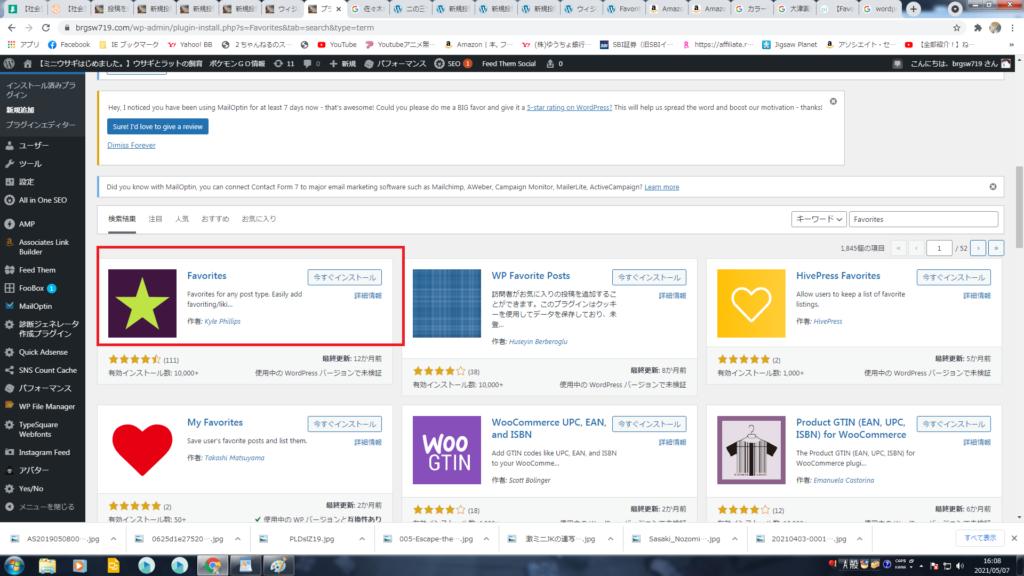This screenshot has width=1024, height=576.
Task: Switch to the お気に入り tab
Action: click(x=258, y=218)
